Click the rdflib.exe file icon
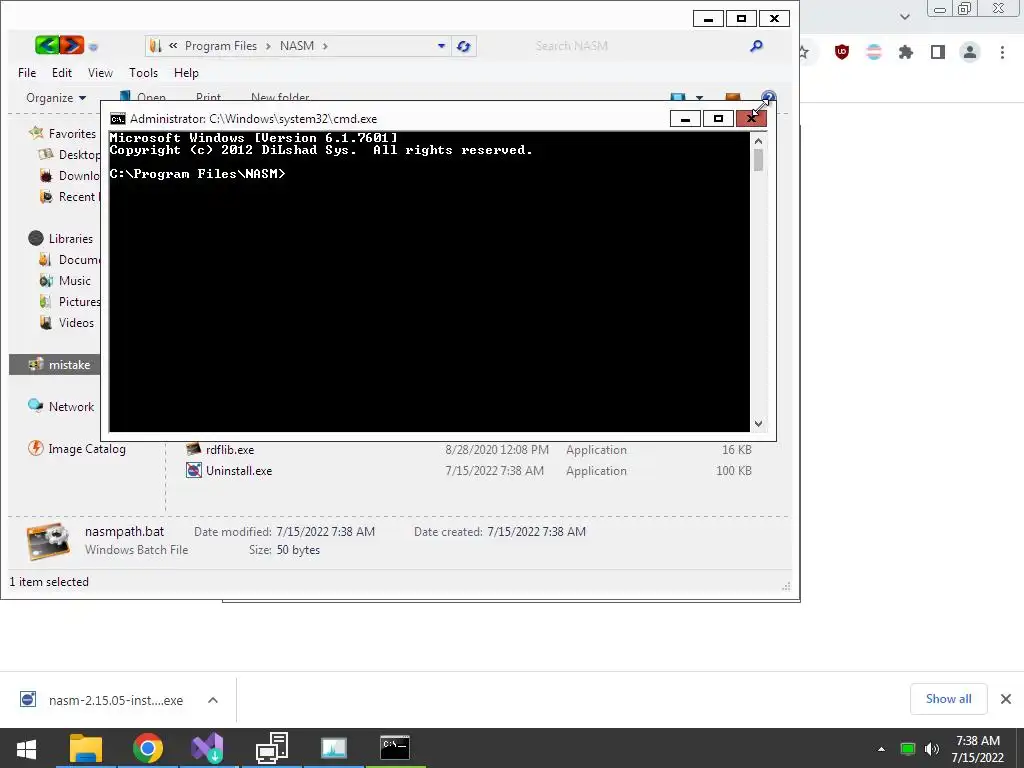 (194, 449)
